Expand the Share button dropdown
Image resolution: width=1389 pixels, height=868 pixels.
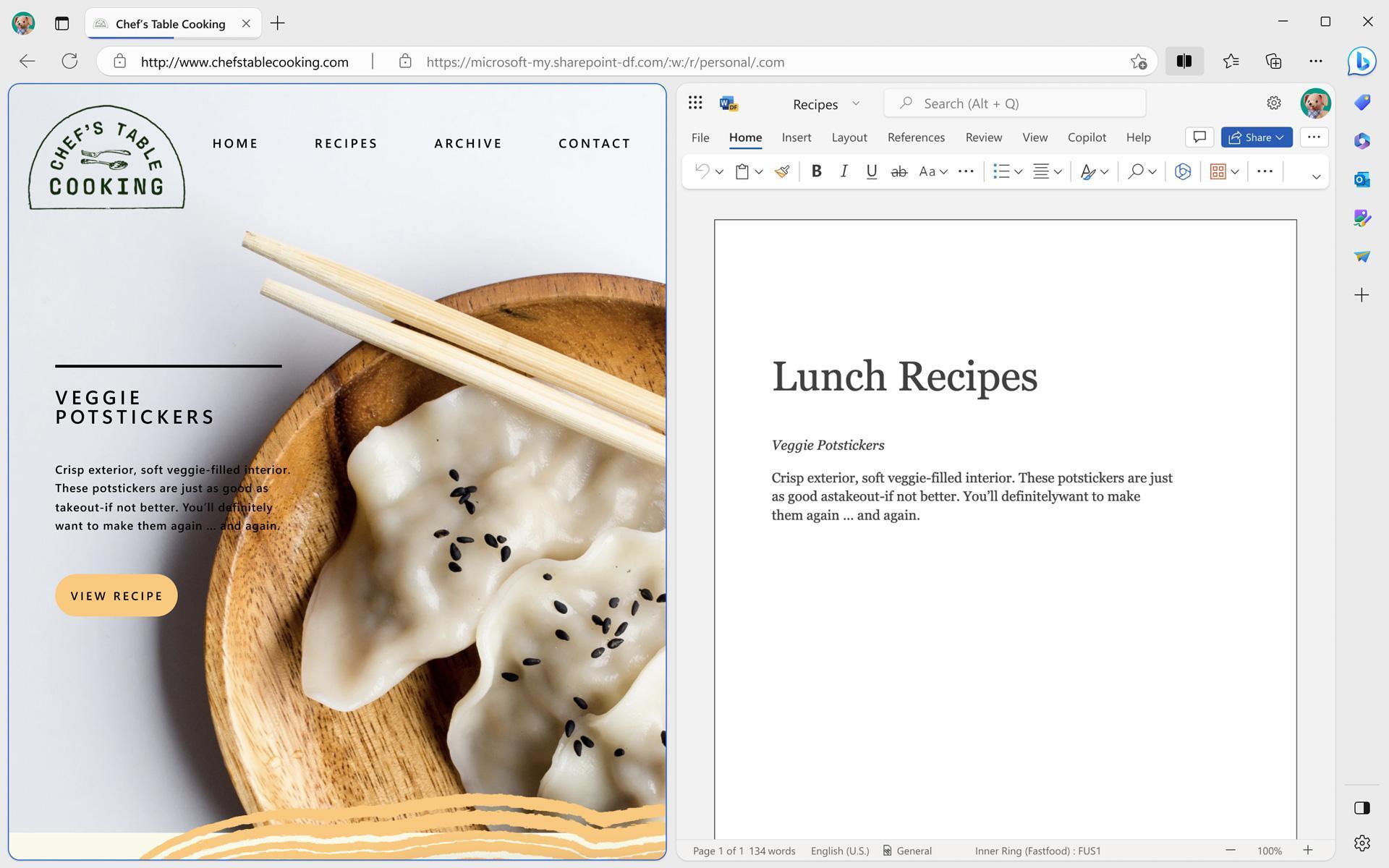coord(1281,137)
